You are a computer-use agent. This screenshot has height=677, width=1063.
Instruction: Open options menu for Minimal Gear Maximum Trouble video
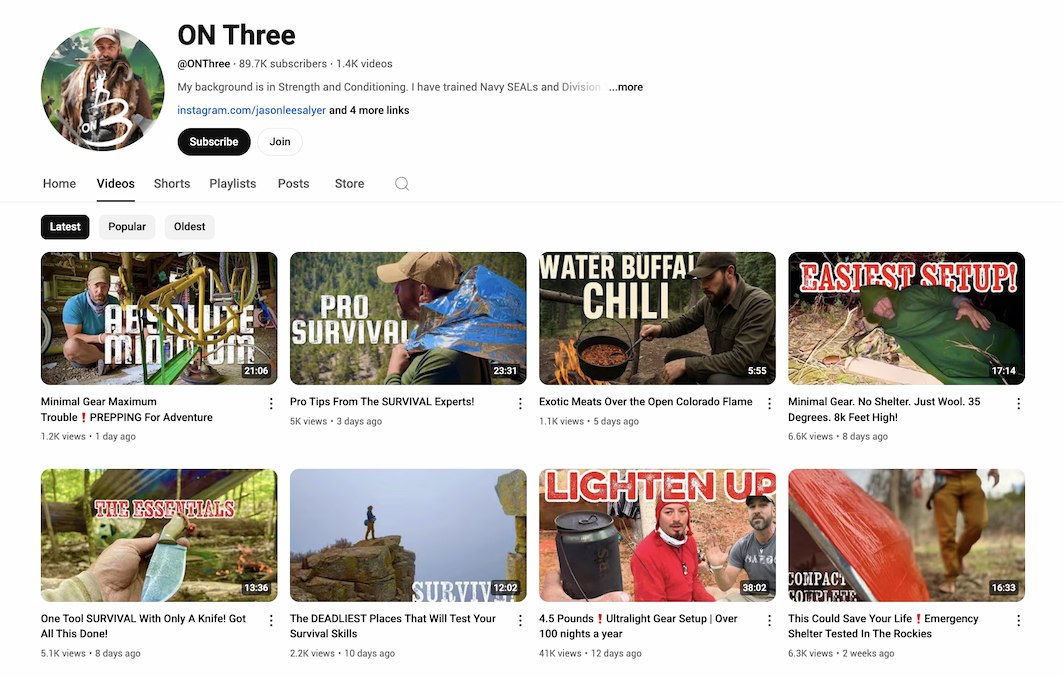271,404
